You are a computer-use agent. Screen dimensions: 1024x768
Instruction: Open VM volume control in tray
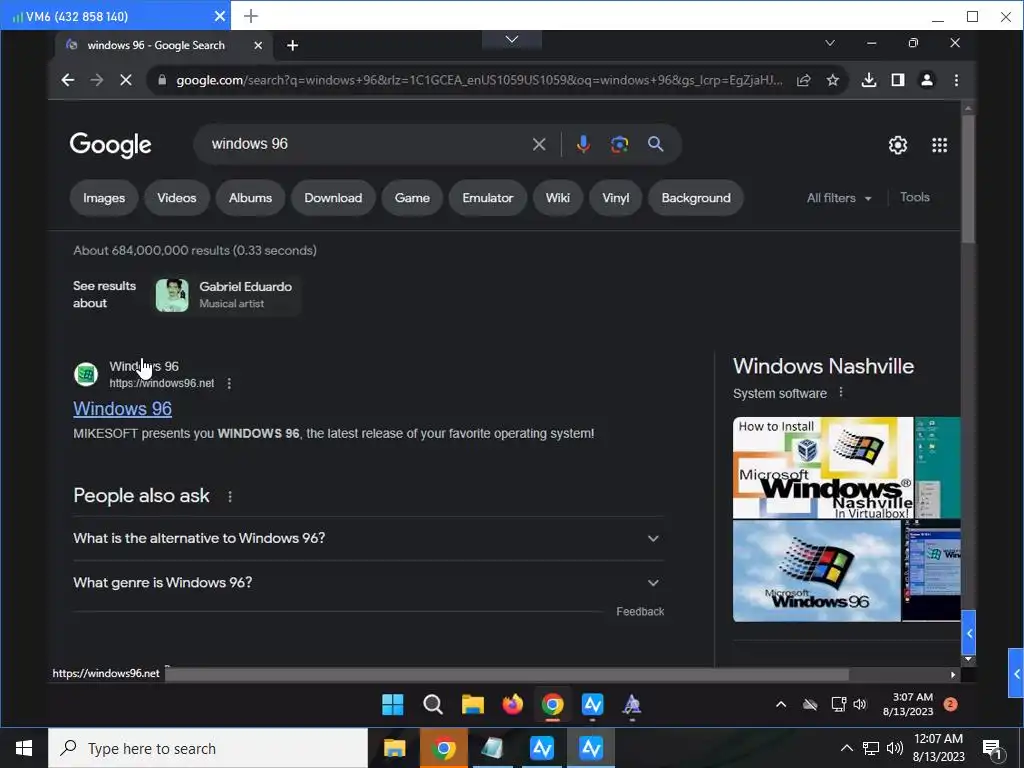[860, 705]
